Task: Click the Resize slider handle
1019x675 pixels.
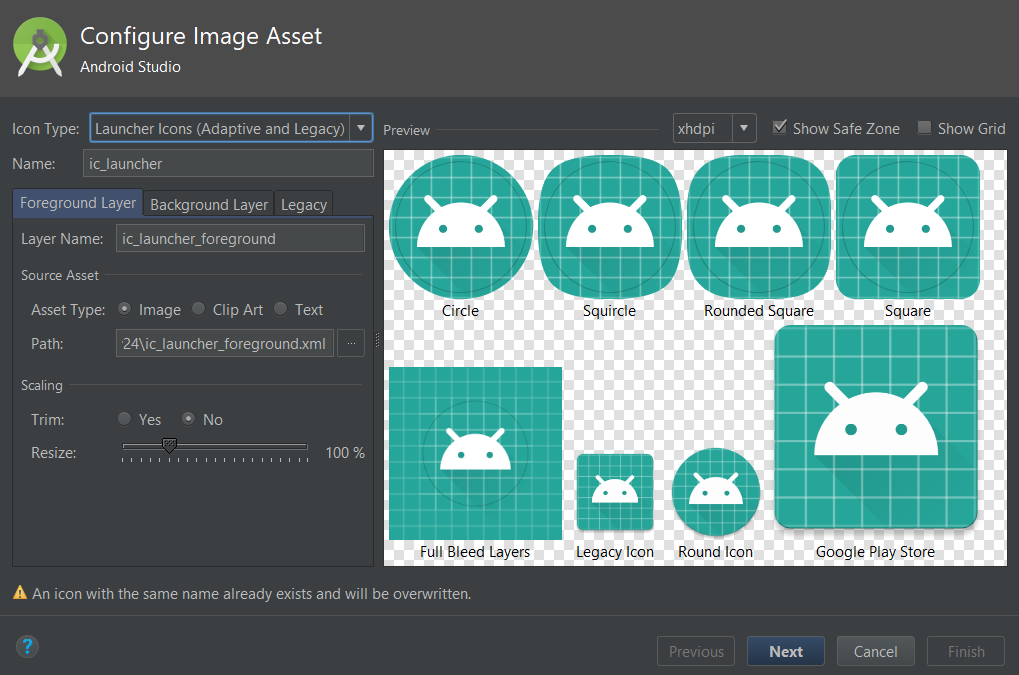Action: [x=169, y=445]
